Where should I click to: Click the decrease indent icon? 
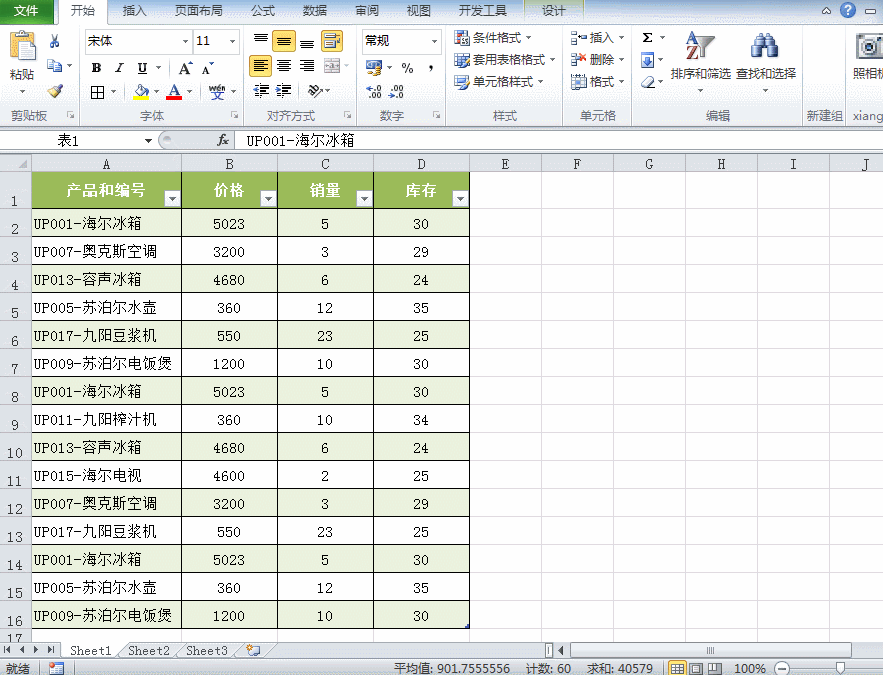click(261, 91)
